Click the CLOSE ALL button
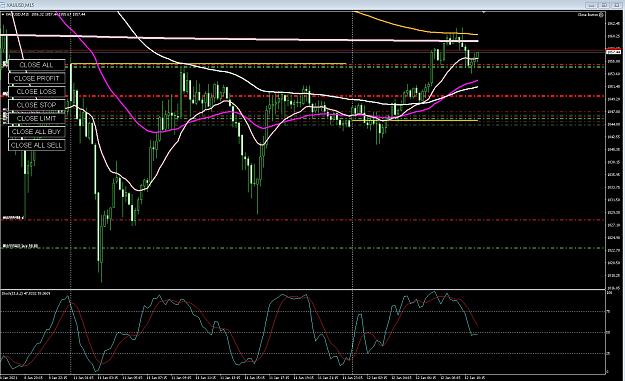Viewport: 625px width, 381px height. [36, 65]
